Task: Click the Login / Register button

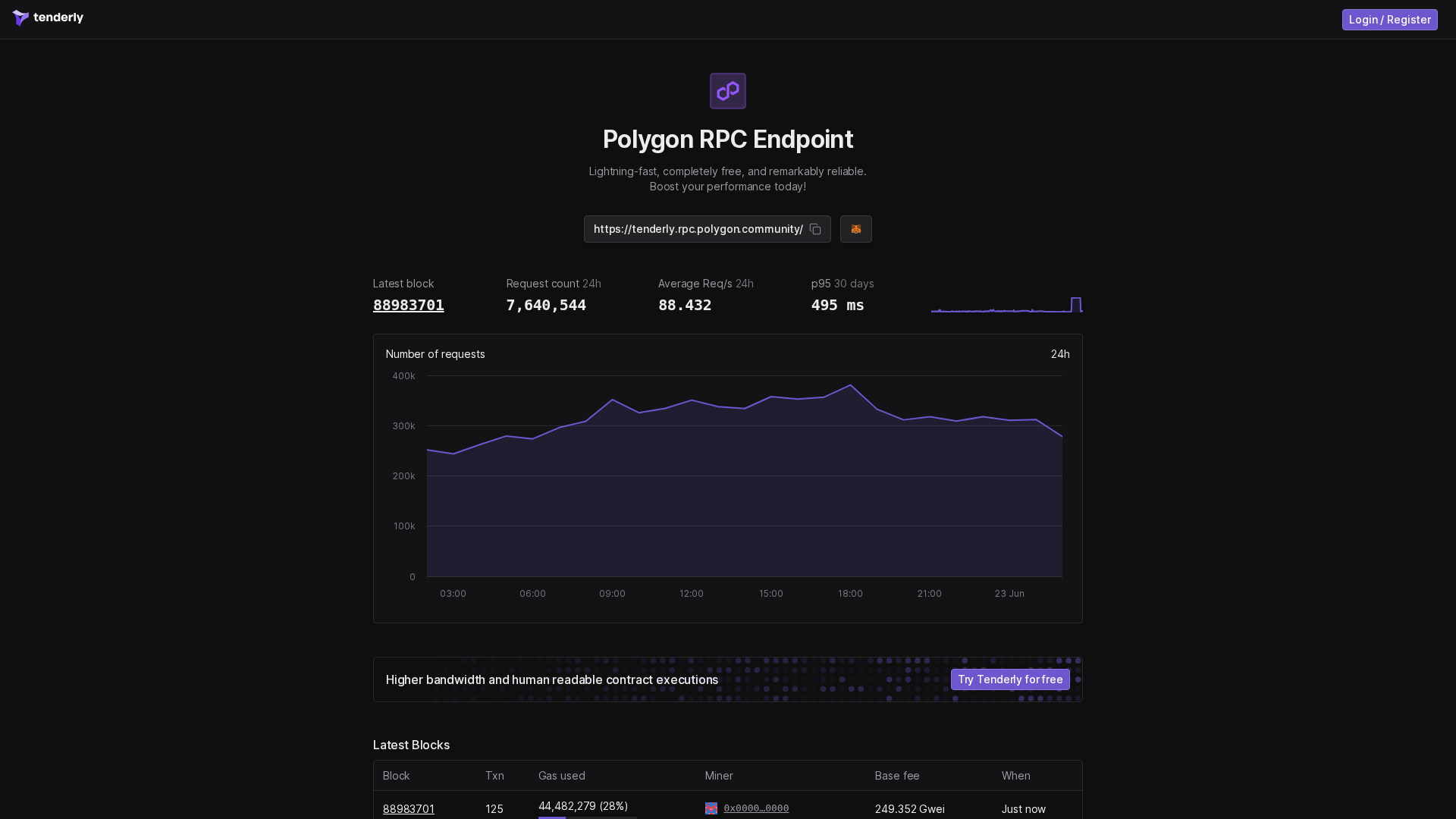Action: point(1389,20)
